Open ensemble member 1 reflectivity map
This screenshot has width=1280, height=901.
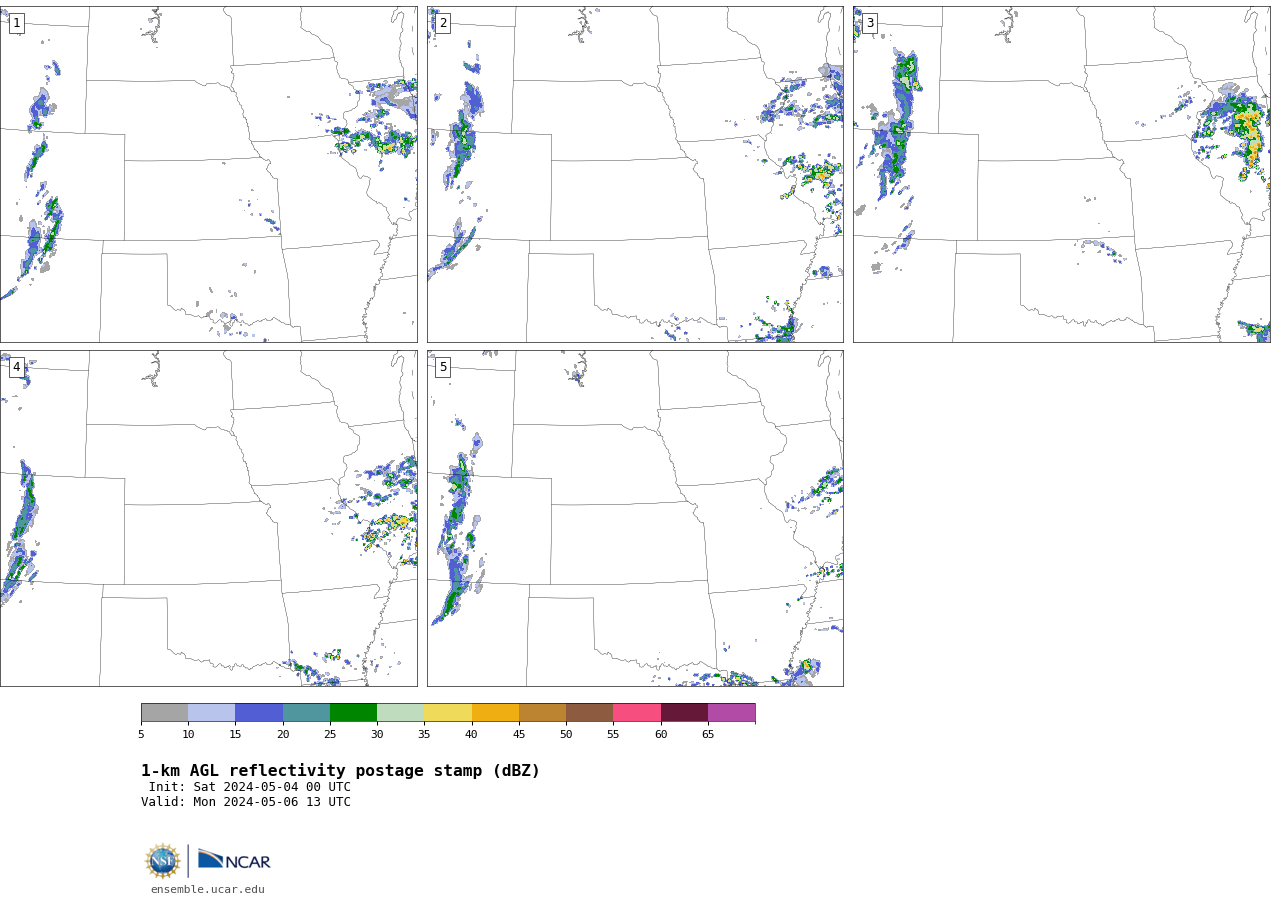208,174
